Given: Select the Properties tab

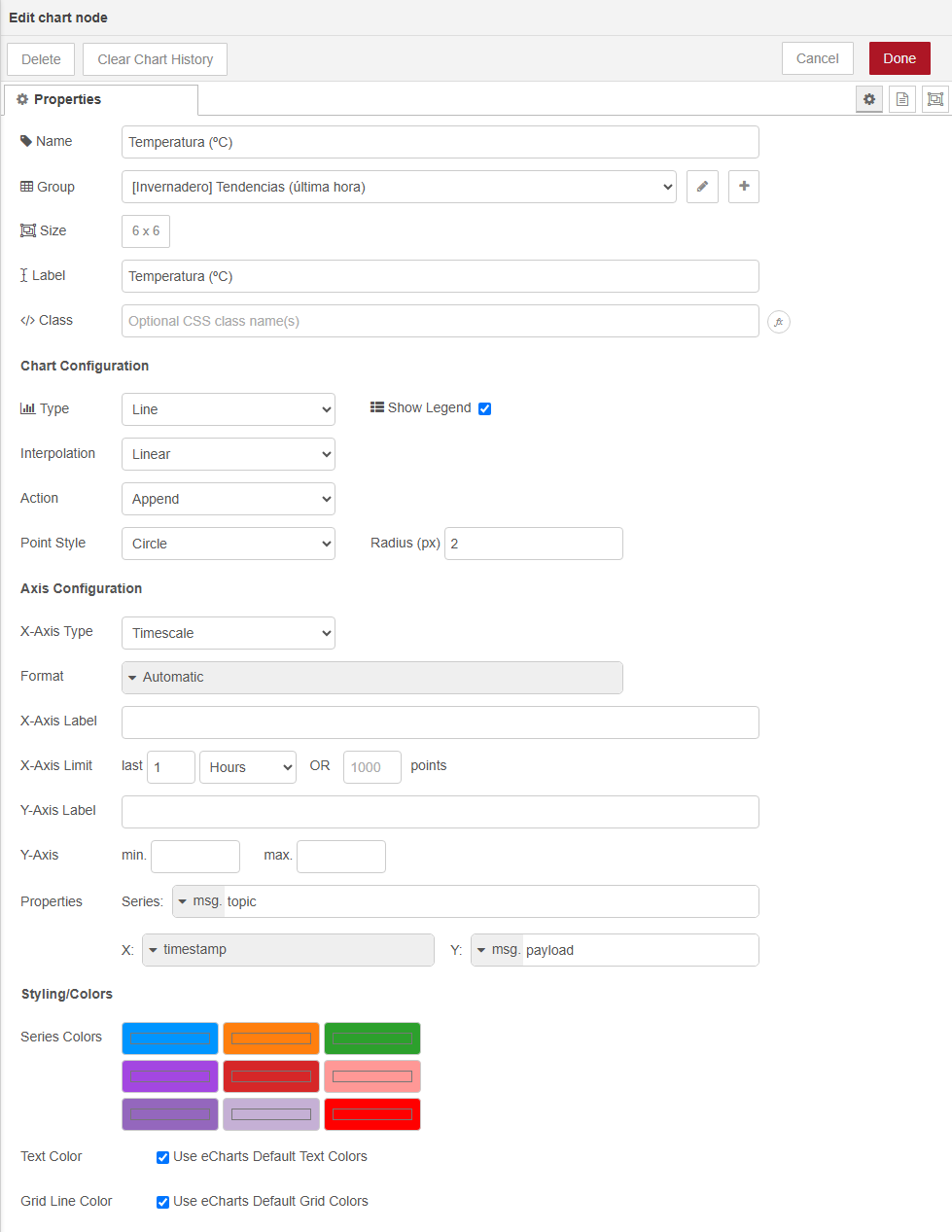Looking at the screenshot, I should [x=101, y=99].
